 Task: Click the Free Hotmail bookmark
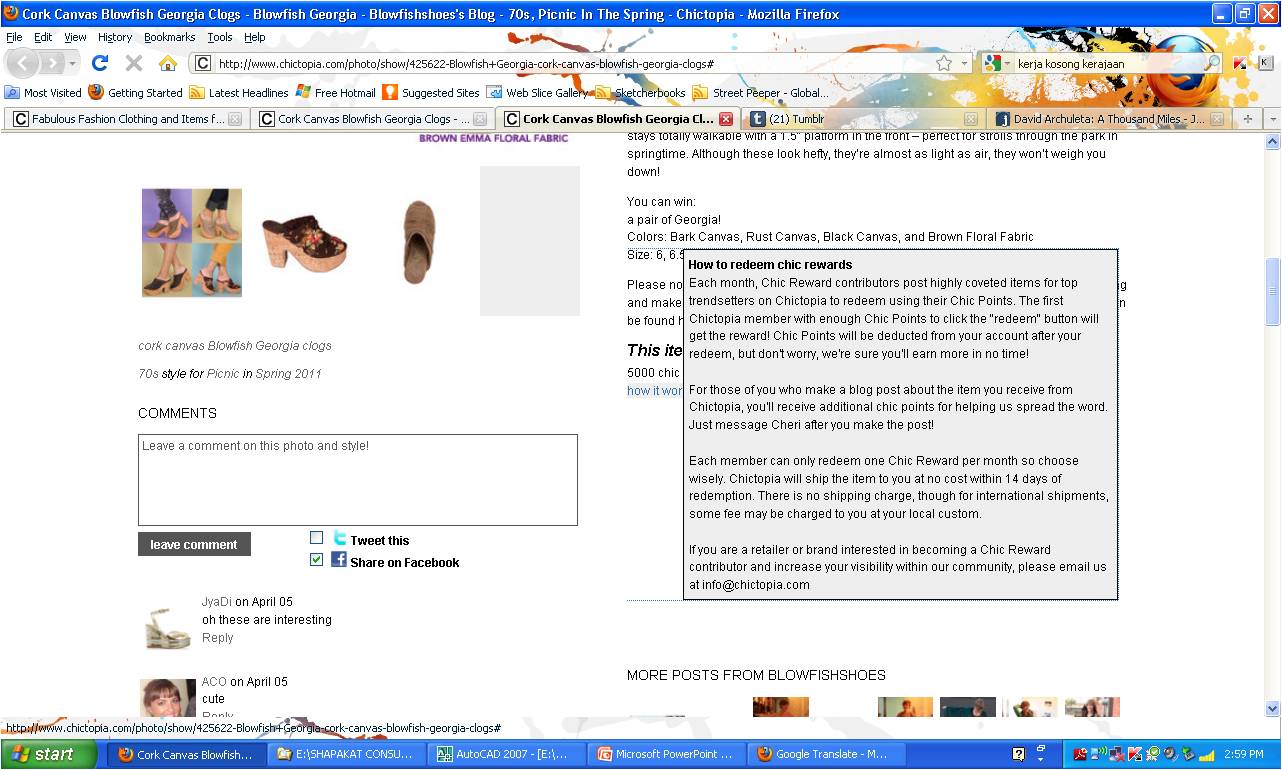coord(336,92)
